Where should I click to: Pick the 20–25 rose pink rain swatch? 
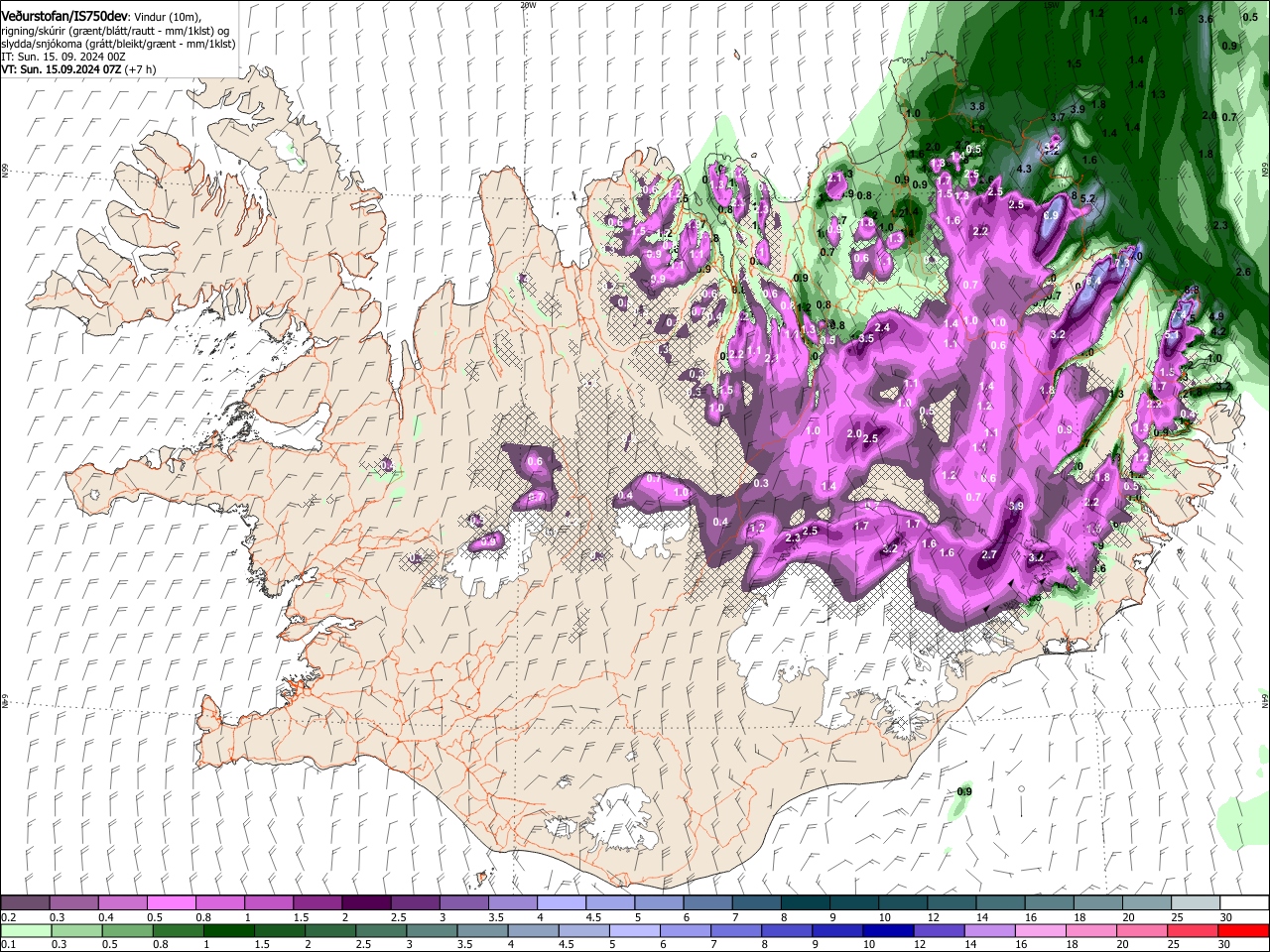(x=1140, y=931)
